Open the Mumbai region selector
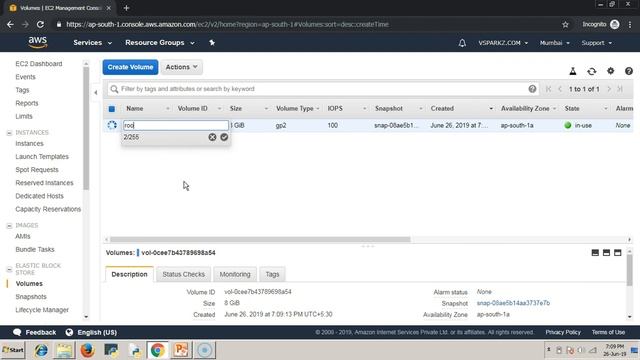This screenshot has width=640, height=360. click(554, 43)
